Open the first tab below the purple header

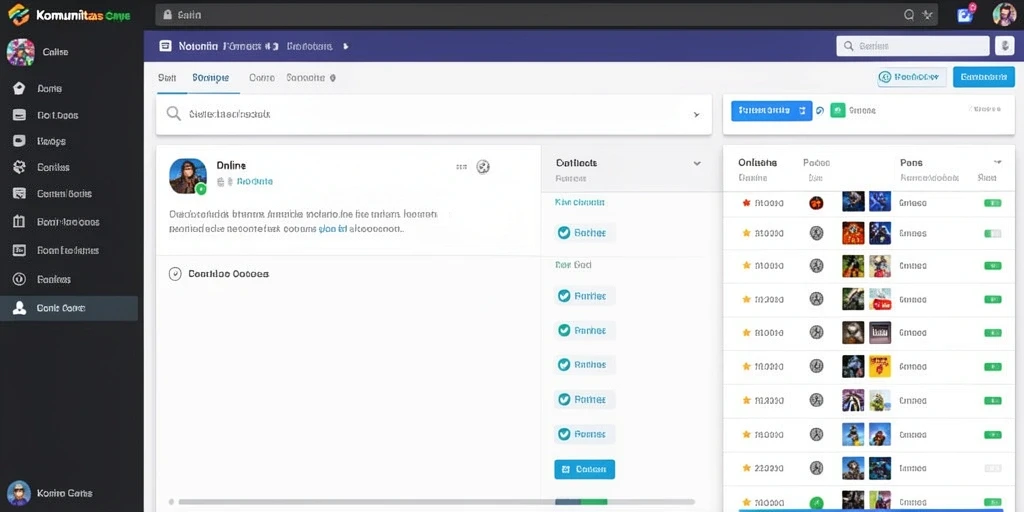(x=167, y=78)
